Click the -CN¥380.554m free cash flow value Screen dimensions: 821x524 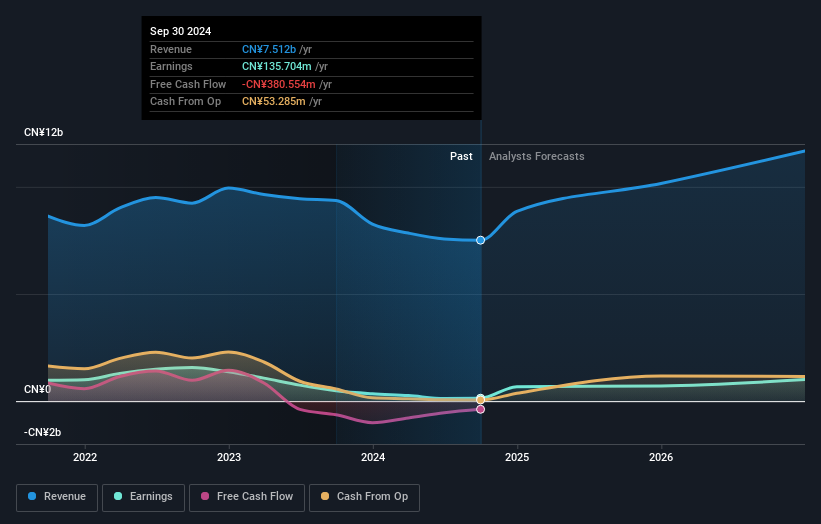pyautogui.click(x=279, y=84)
